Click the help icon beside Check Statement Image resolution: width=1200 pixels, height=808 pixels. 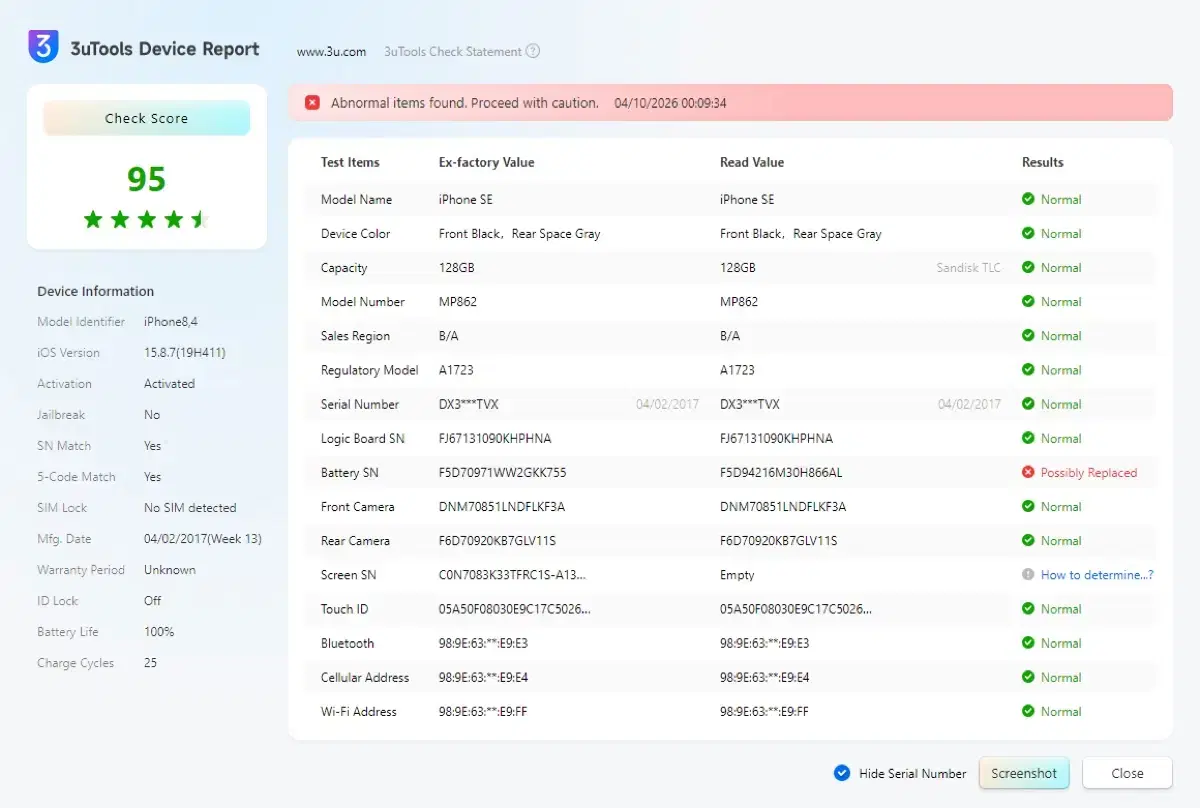point(533,51)
